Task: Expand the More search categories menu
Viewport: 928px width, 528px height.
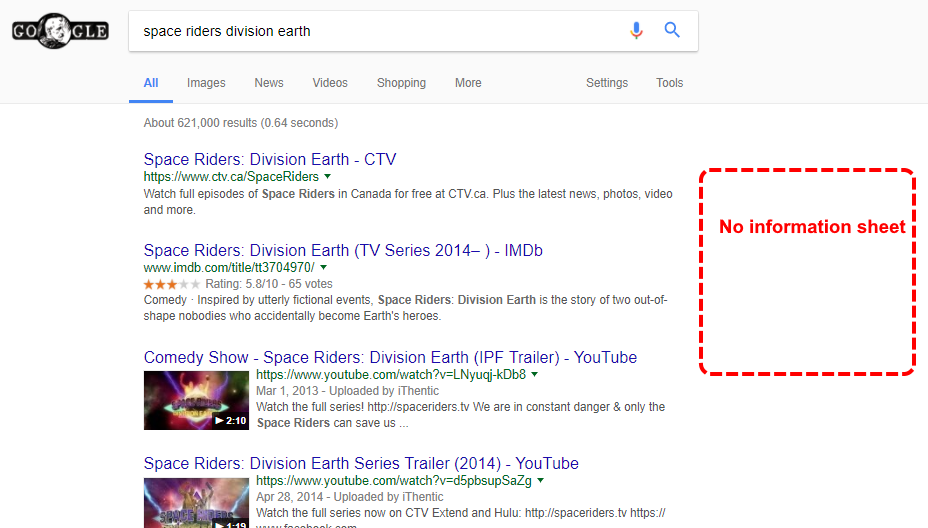Action: tap(468, 83)
